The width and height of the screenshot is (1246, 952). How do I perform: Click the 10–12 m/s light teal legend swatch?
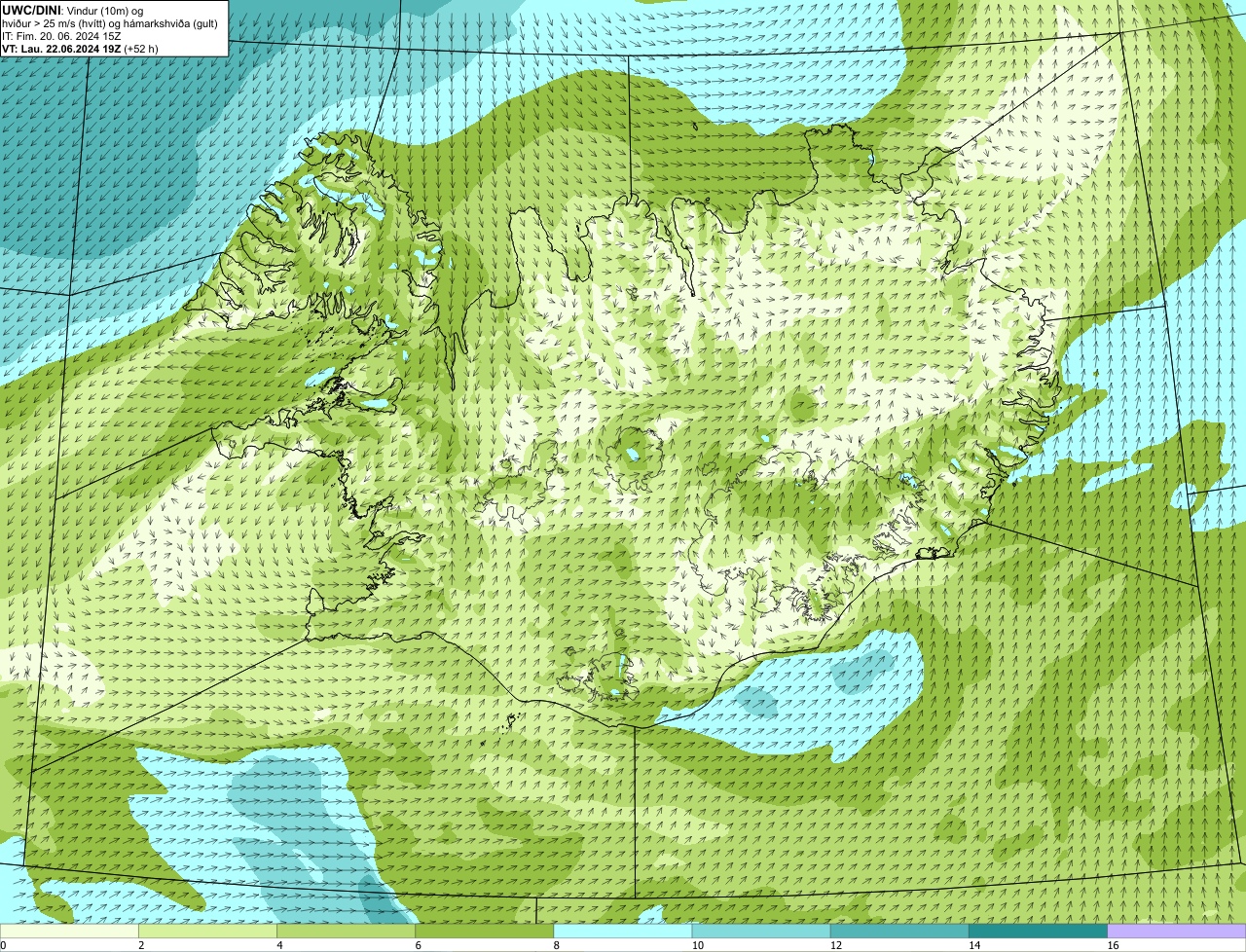point(761,931)
